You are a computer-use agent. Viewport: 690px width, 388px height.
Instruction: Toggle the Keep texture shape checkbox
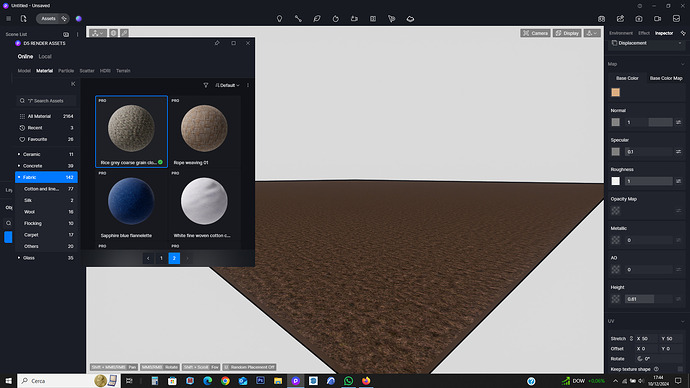coord(680,369)
